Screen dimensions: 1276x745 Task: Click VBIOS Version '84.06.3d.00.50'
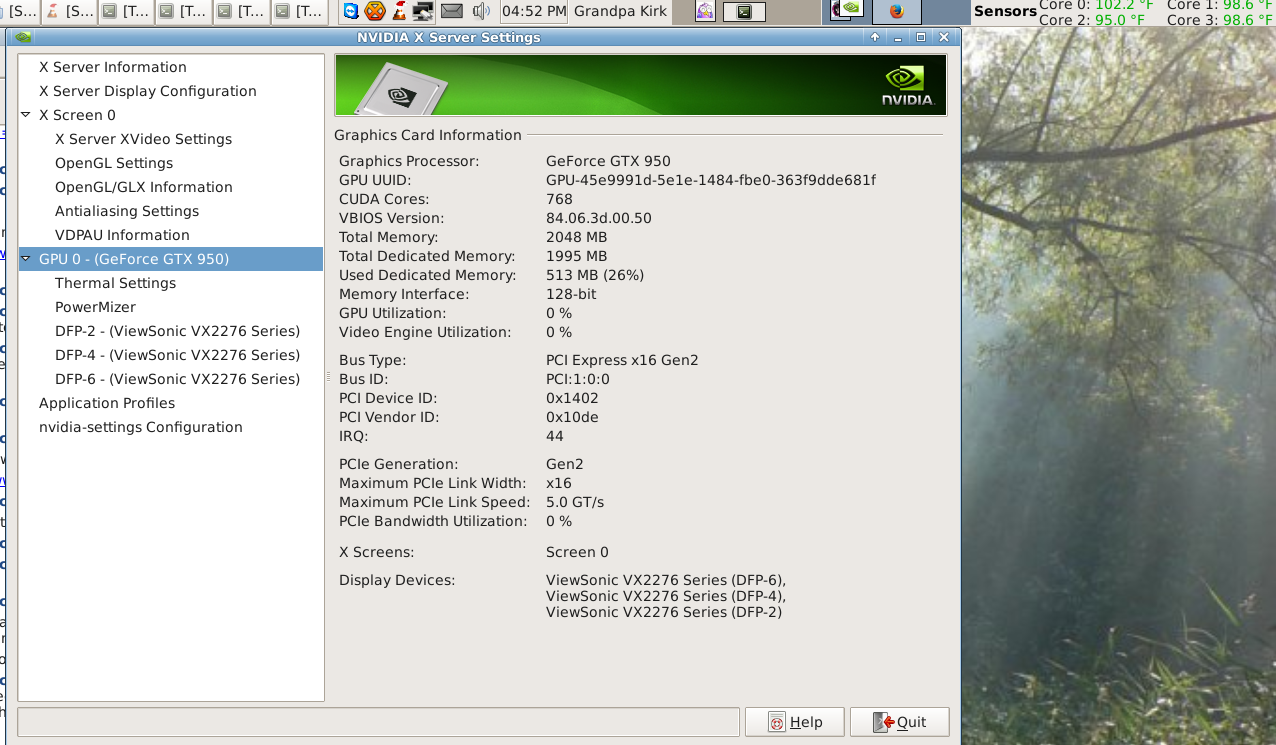click(599, 218)
